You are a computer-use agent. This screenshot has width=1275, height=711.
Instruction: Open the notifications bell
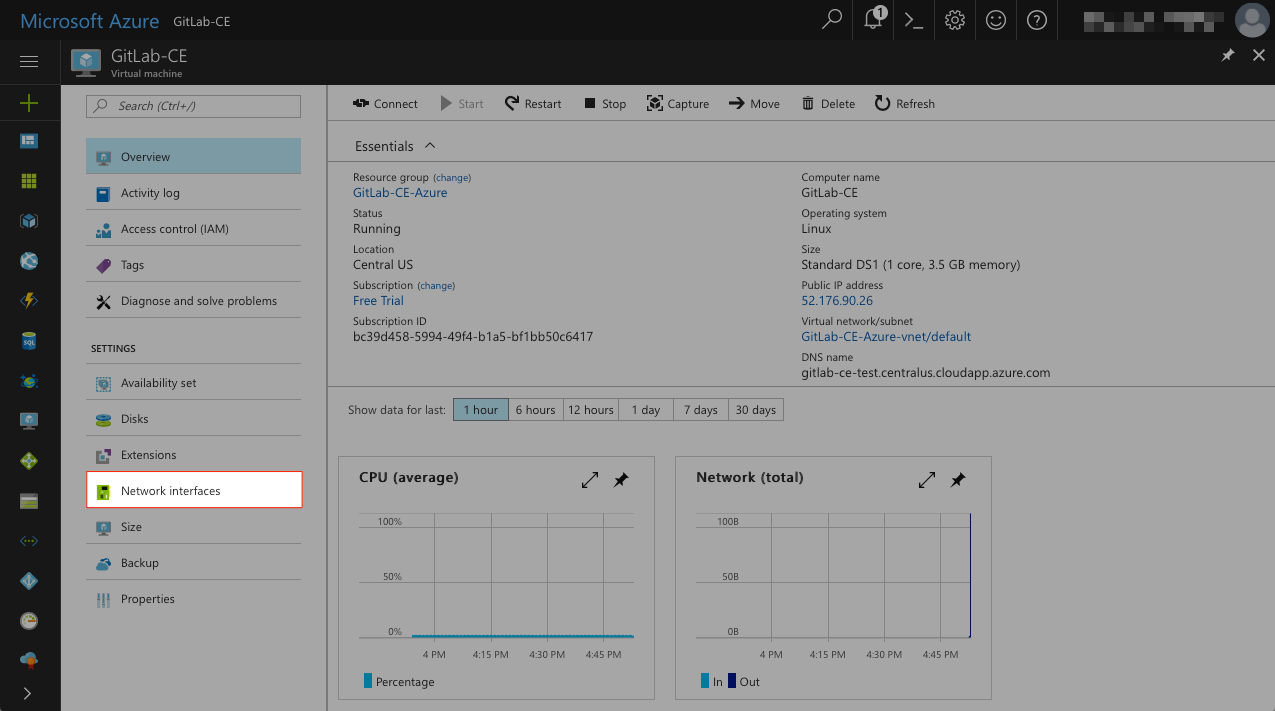click(874, 20)
